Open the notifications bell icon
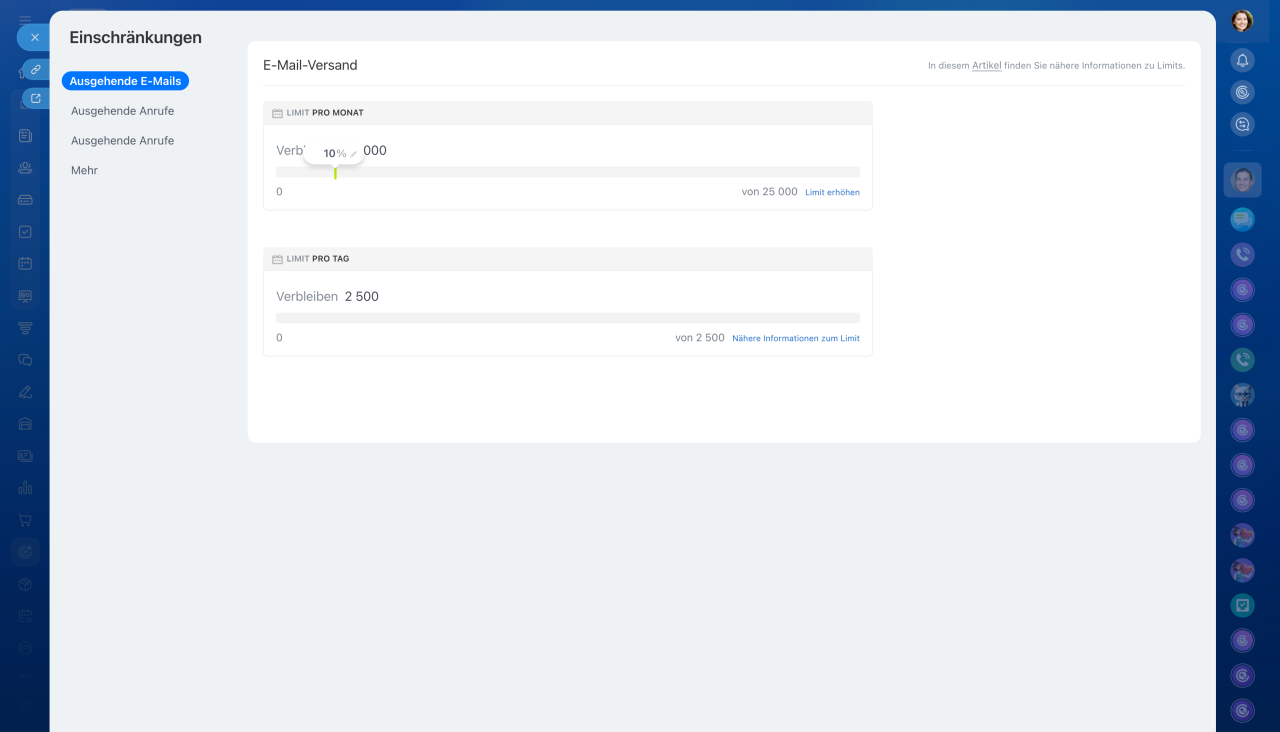Viewport: 1280px width, 732px height. [x=1242, y=60]
